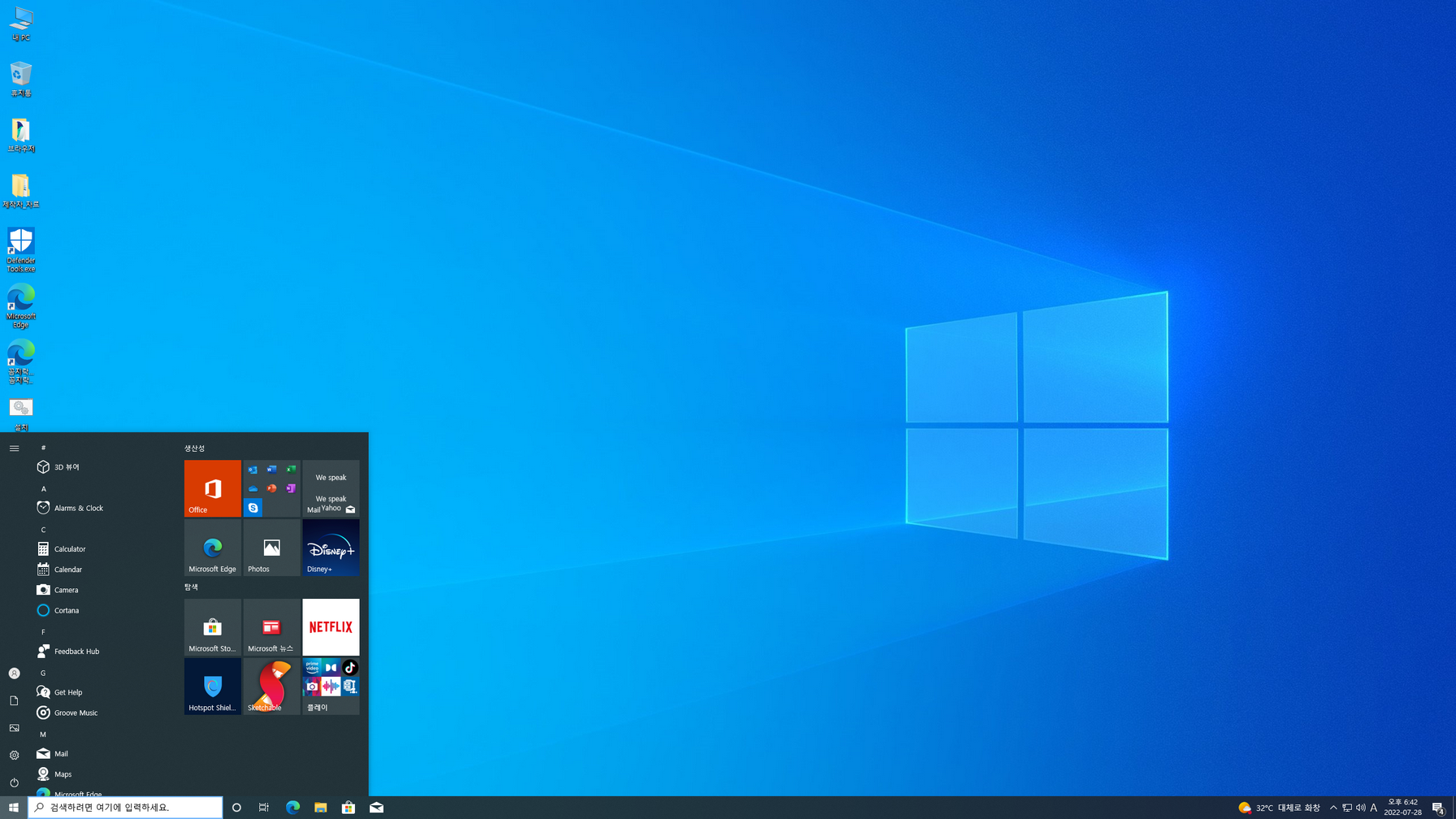The height and width of the screenshot is (819, 1456).
Task: Open the user account menu in Start
Action: tap(14, 674)
